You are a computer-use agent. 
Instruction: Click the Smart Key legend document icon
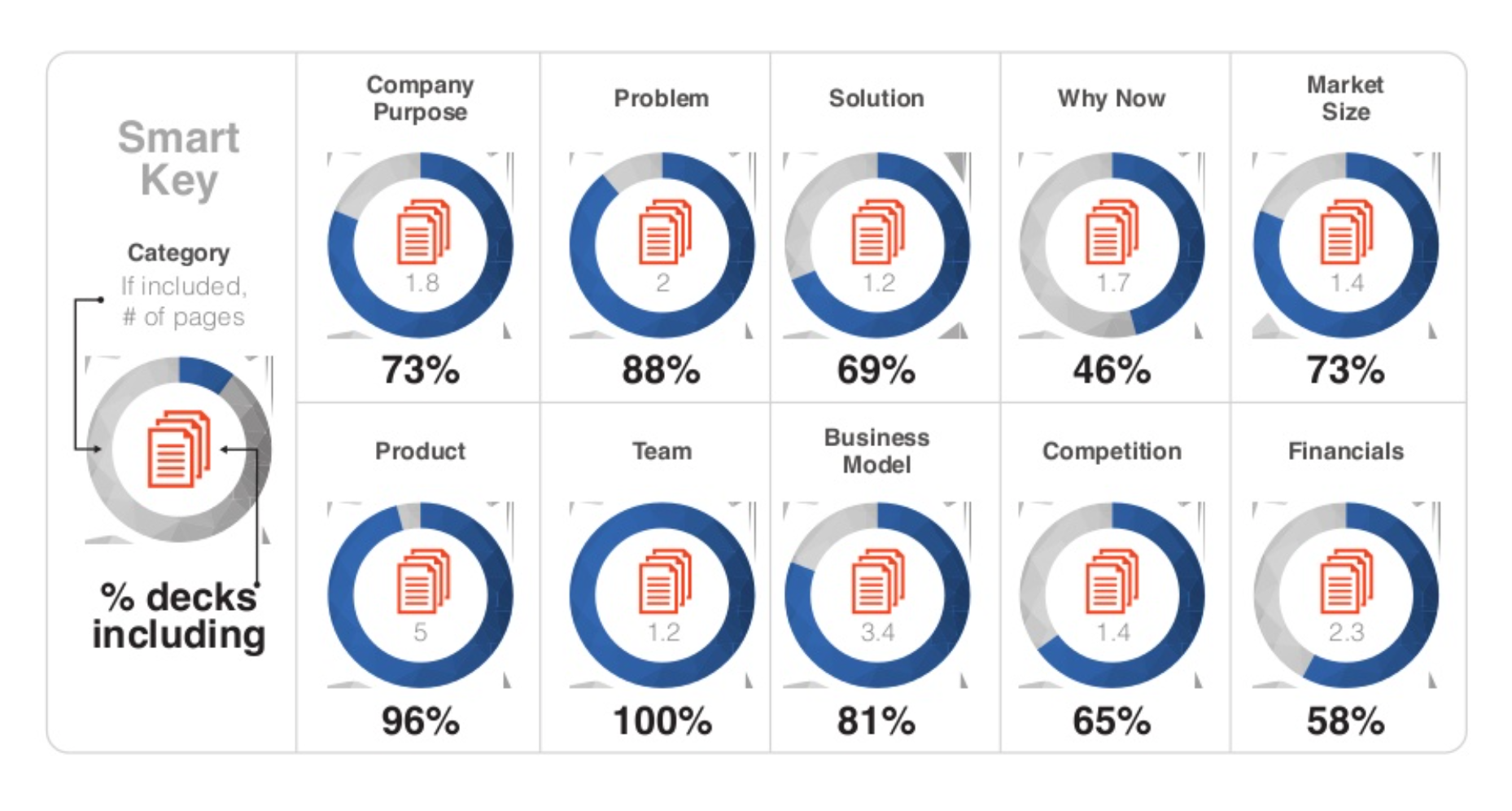tap(179, 449)
